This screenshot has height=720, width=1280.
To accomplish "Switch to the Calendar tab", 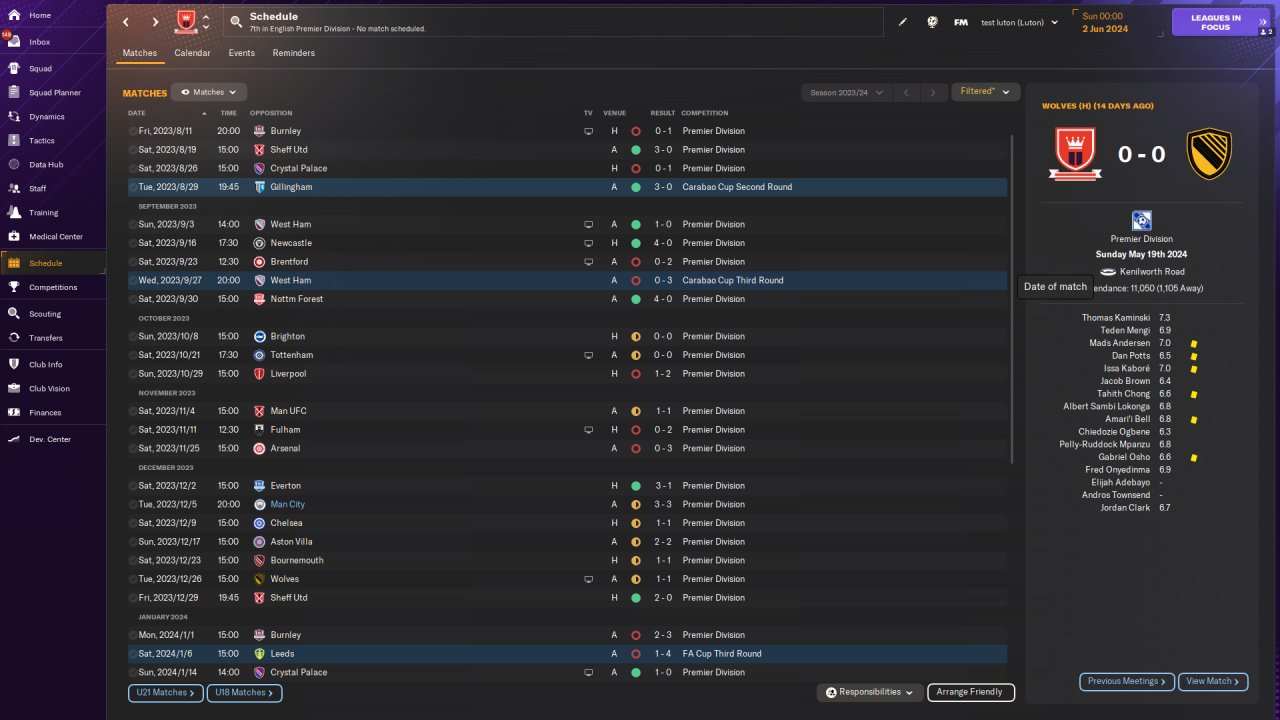I will point(192,53).
